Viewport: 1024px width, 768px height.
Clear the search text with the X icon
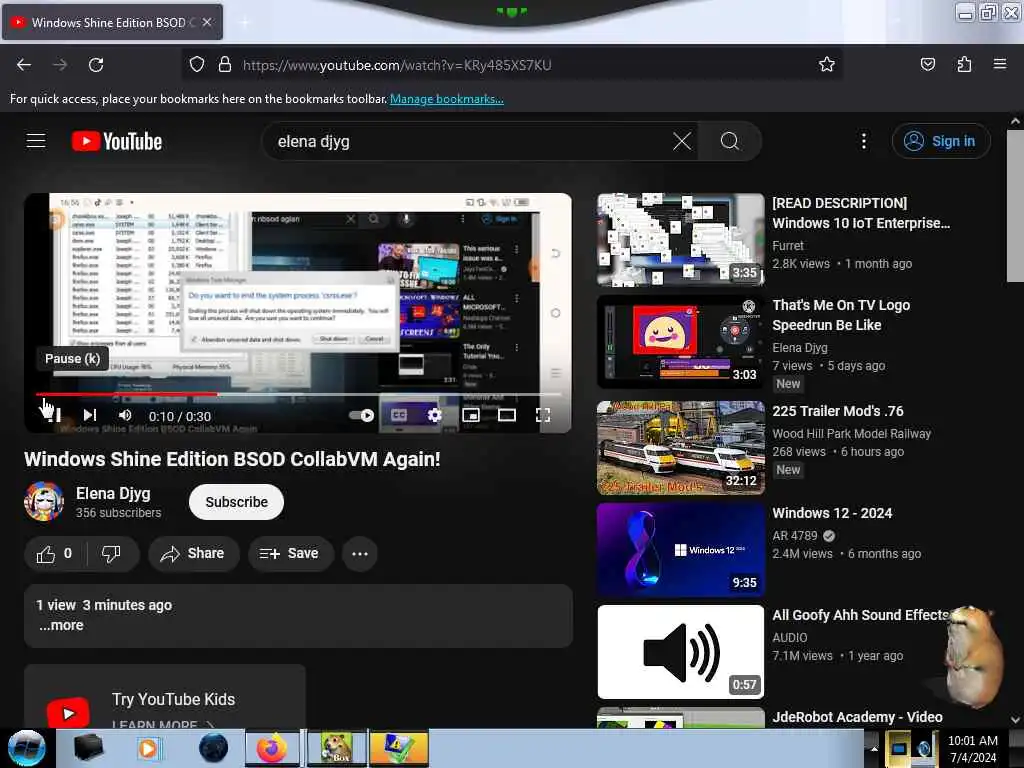pos(682,141)
